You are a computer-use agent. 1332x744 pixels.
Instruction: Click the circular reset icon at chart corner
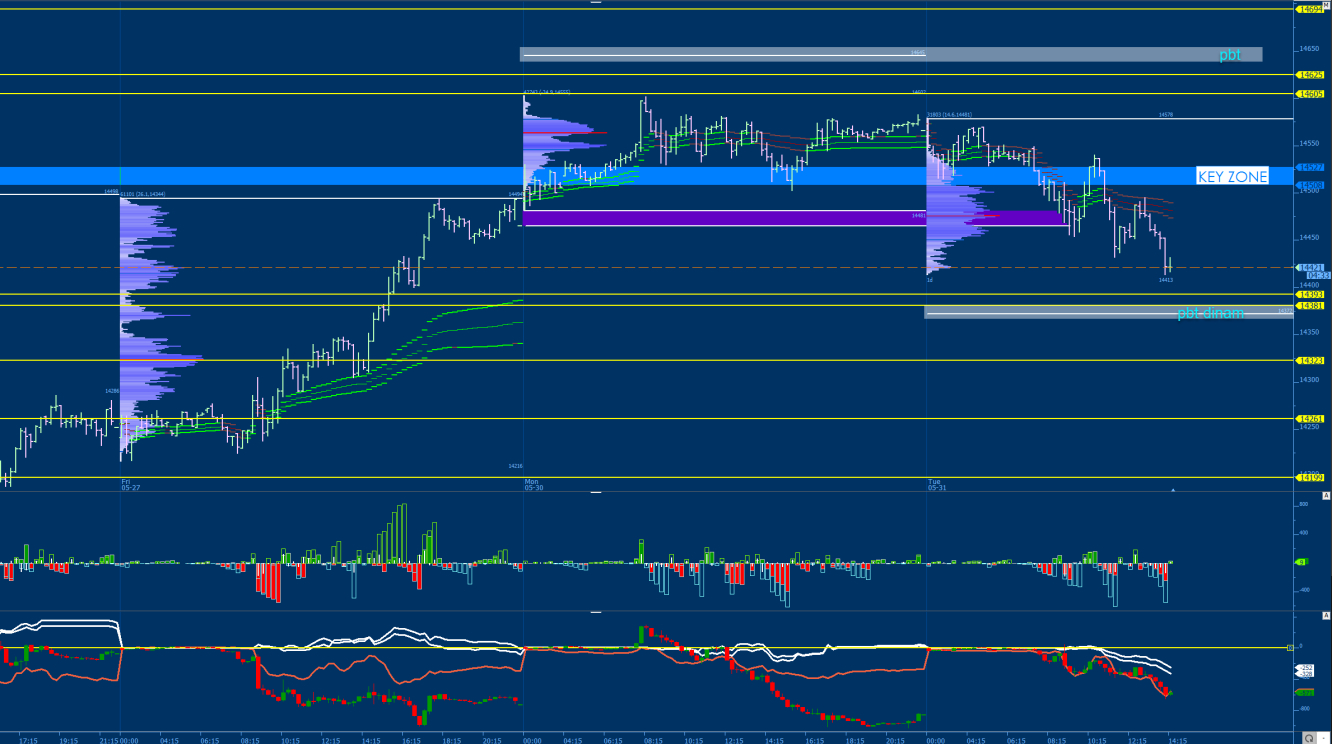click(1309, 737)
